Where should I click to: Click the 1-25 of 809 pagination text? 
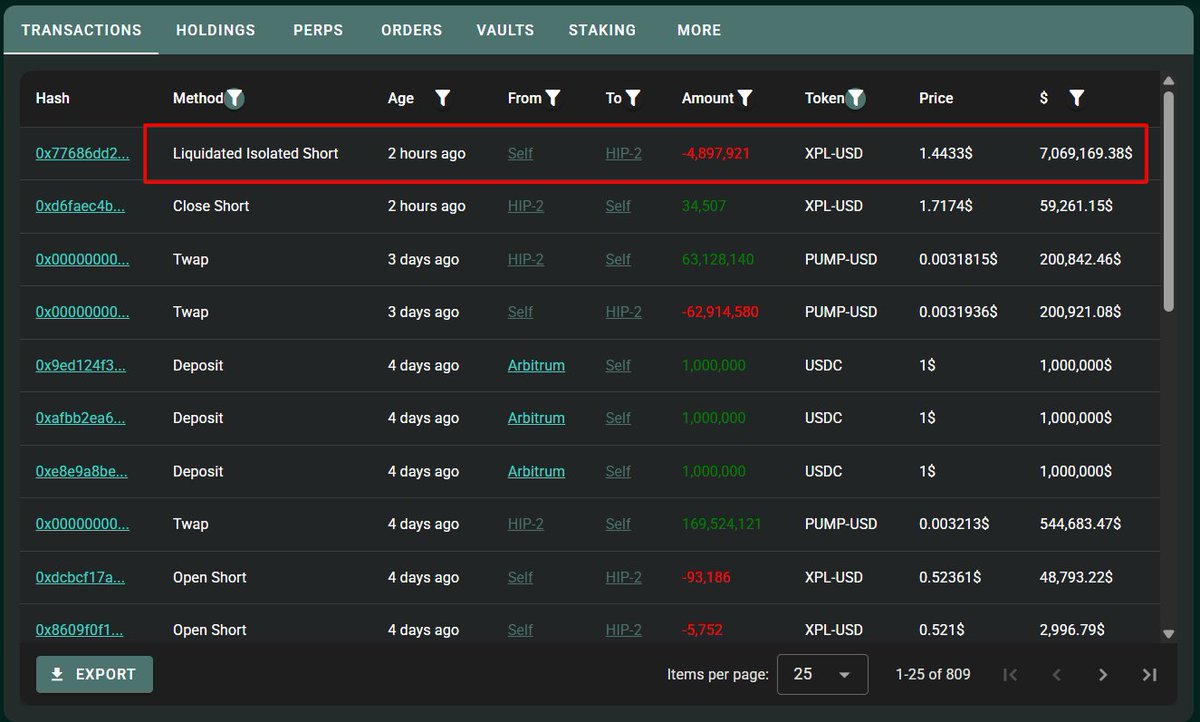pyautogui.click(x=933, y=674)
